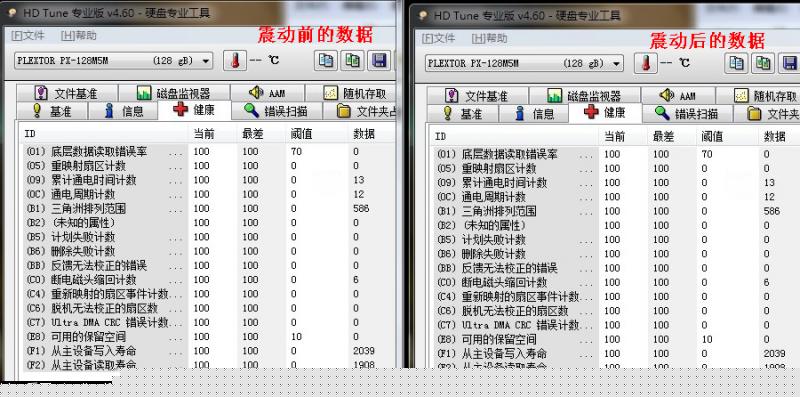Select row 断电磁头缩回计数 in right window

[616, 282]
